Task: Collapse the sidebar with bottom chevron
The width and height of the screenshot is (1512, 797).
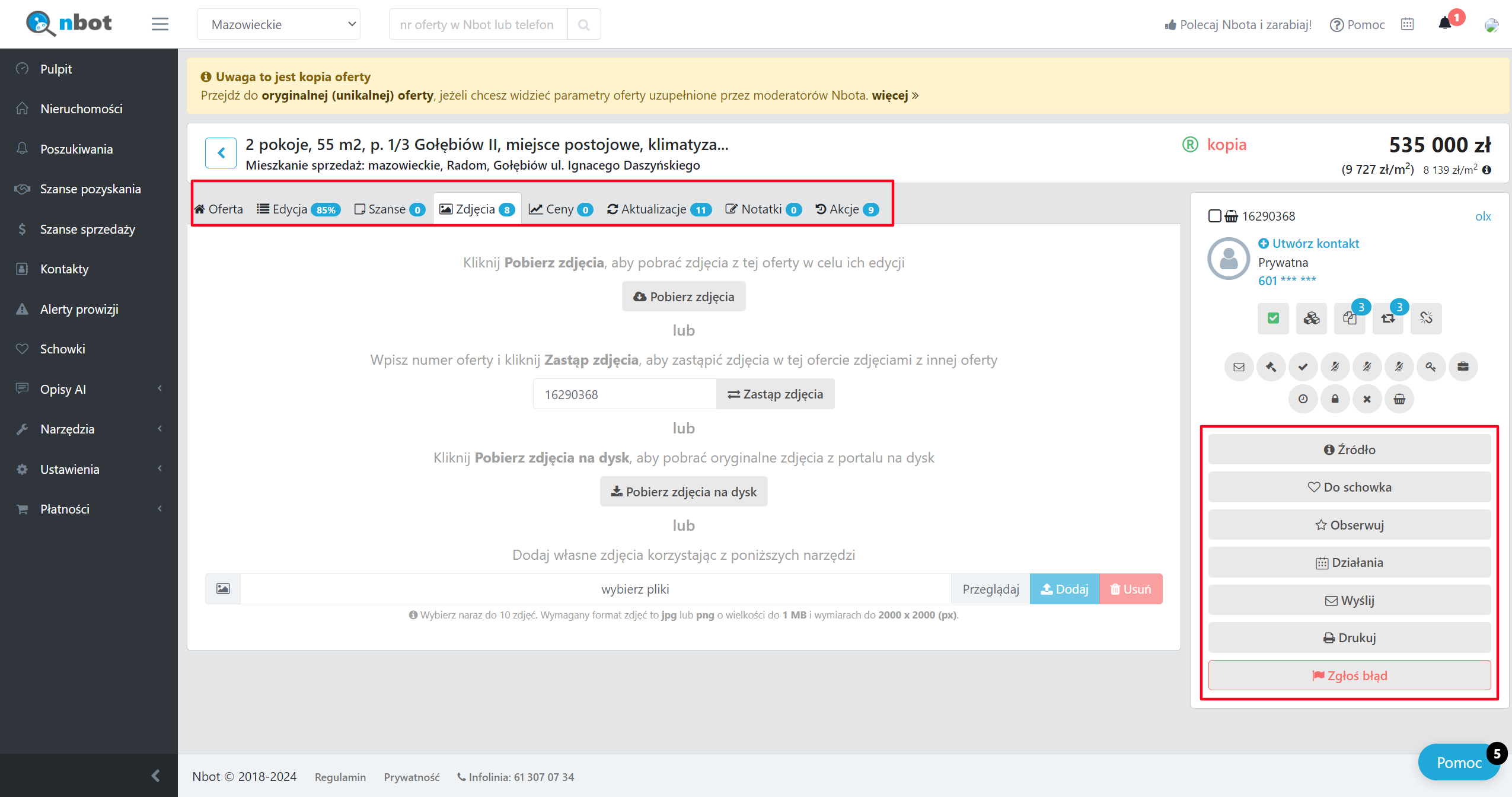Action: [155, 776]
